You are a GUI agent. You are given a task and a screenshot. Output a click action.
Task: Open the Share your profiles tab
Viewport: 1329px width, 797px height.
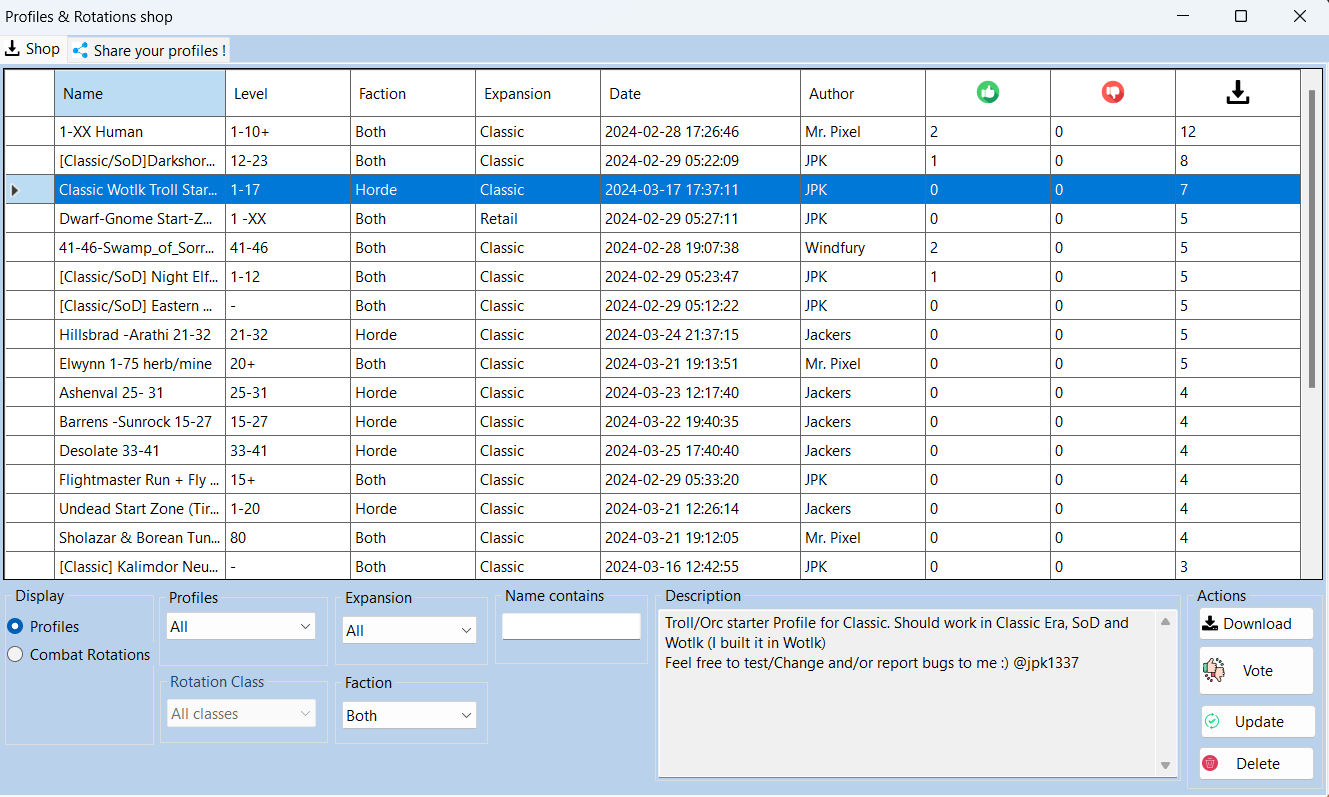pyautogui.click(x=149, y=50)
